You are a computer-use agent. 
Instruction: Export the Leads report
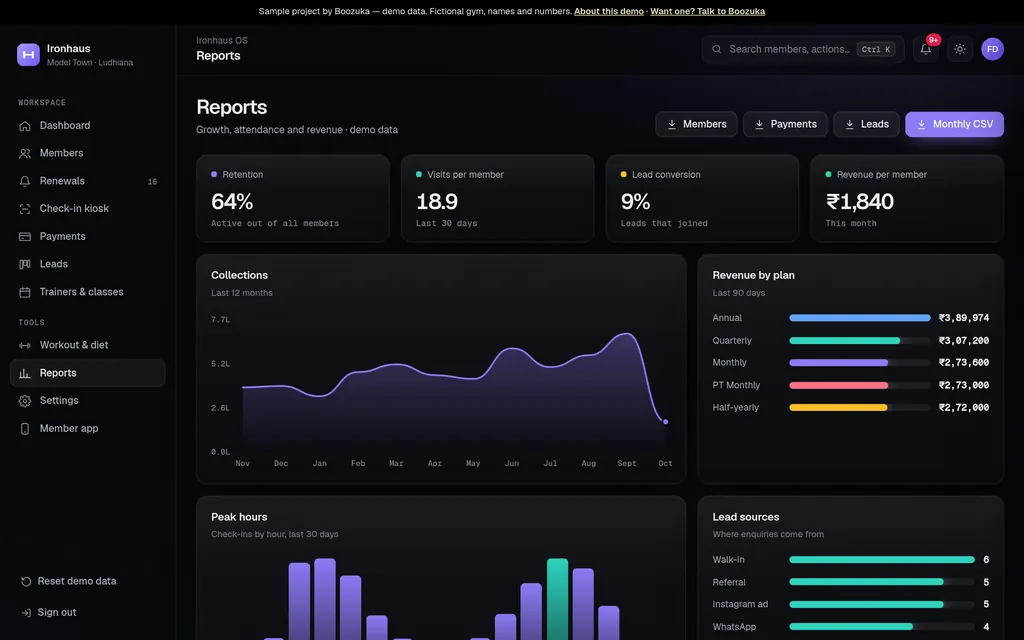866,124
